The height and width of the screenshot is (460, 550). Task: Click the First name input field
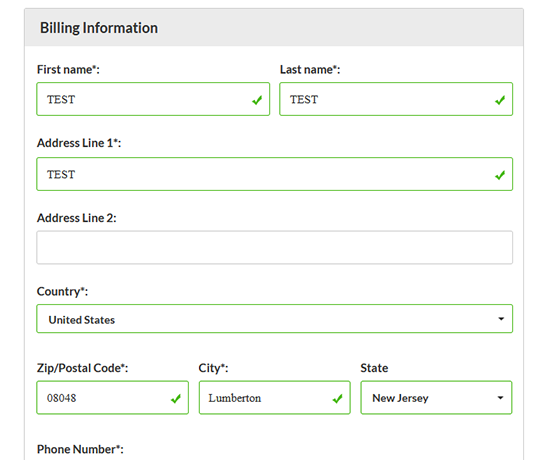pos(153,99)
